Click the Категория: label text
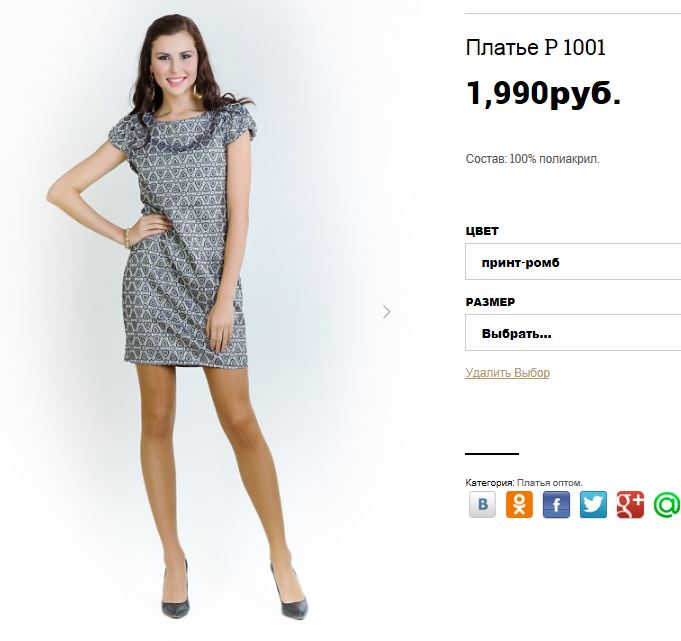 (x=490, y=482)
